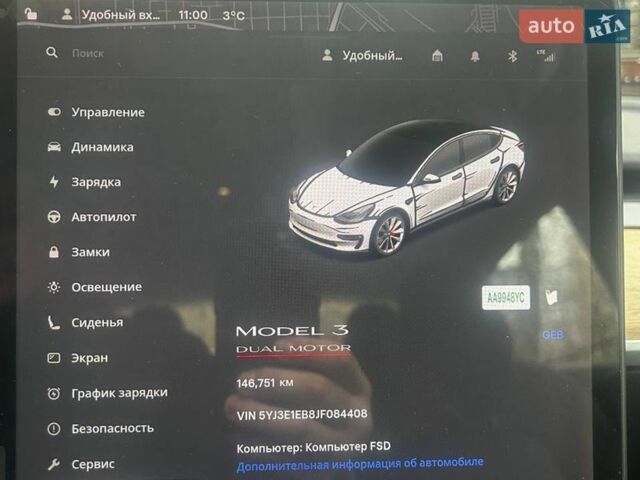Tap the AA9948YC license plate badge
Image resolution: width=640 pixels, height=480 pixels.
506,298
